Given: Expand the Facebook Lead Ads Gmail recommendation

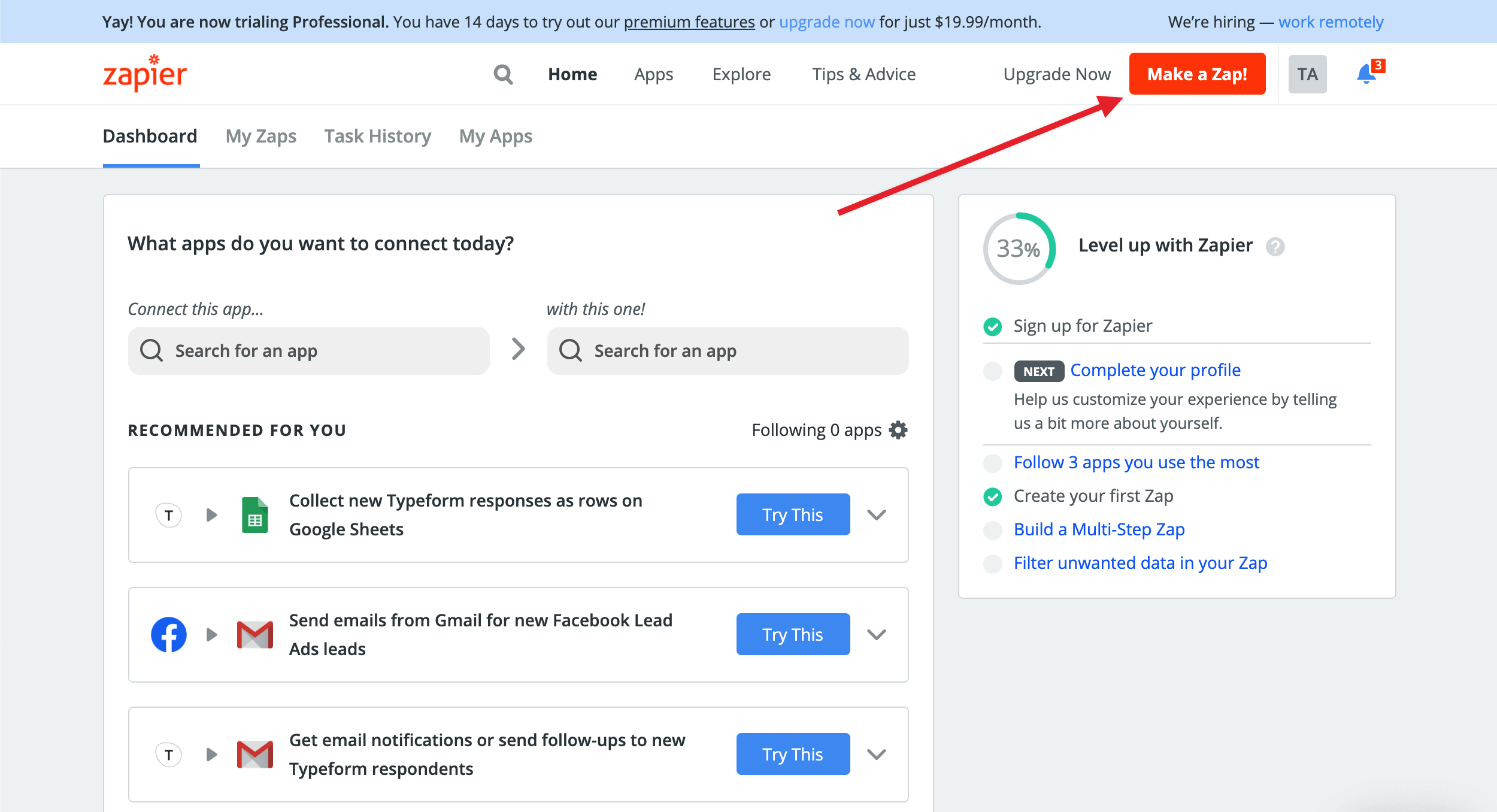Looking at the screenshot, I should click(x=877, y=635).
